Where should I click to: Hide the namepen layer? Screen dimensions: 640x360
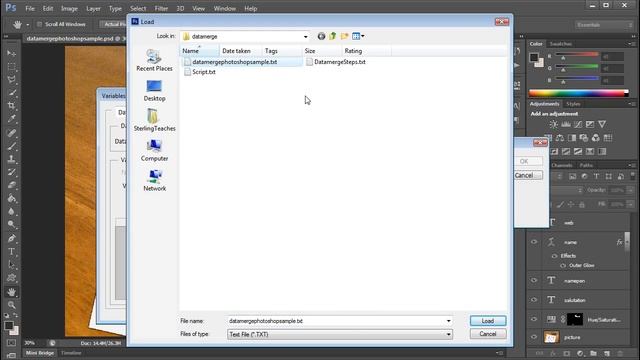tap(534, 280)
